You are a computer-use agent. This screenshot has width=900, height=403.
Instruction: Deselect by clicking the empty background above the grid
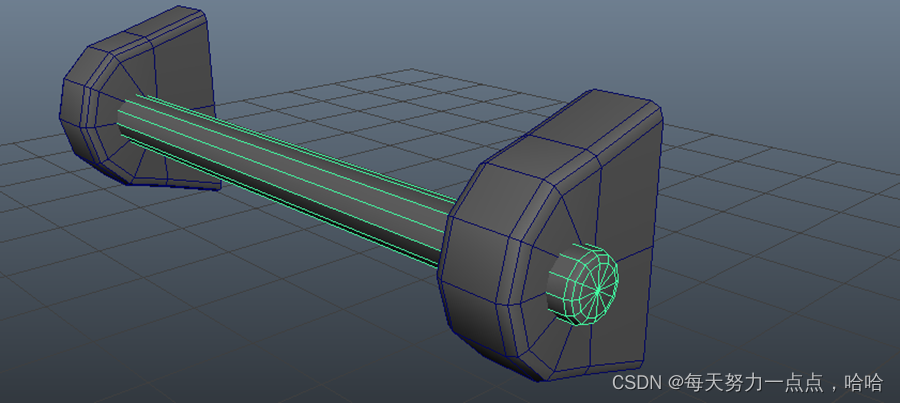[450, 30]
